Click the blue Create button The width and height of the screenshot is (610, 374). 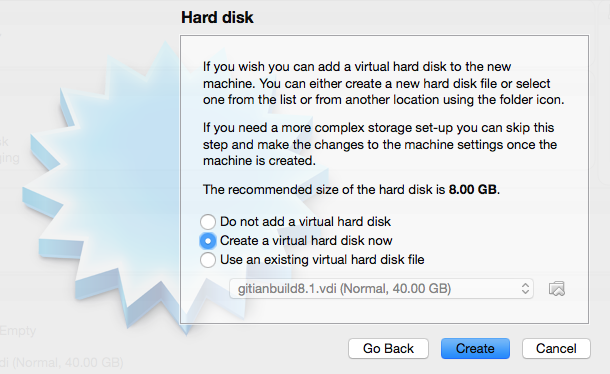[475, 348]
